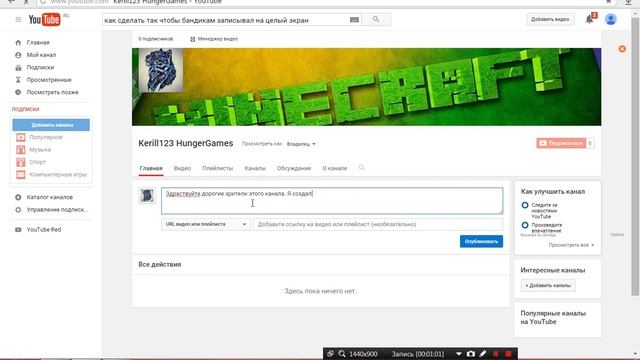
Task: Expand the Владелец view-as dropdown
Action: coord(301,144)
